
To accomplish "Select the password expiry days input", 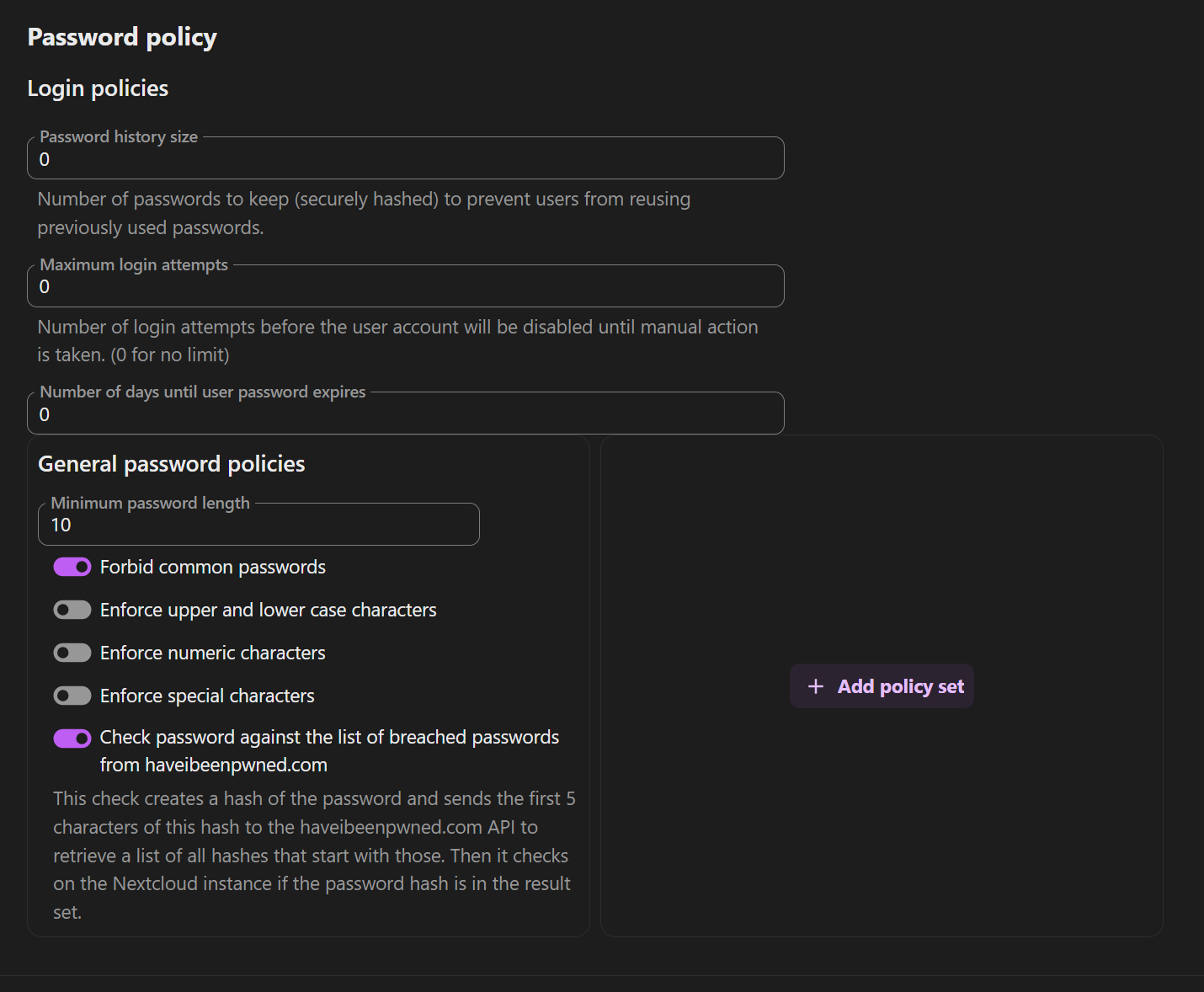I will point(405,414).
